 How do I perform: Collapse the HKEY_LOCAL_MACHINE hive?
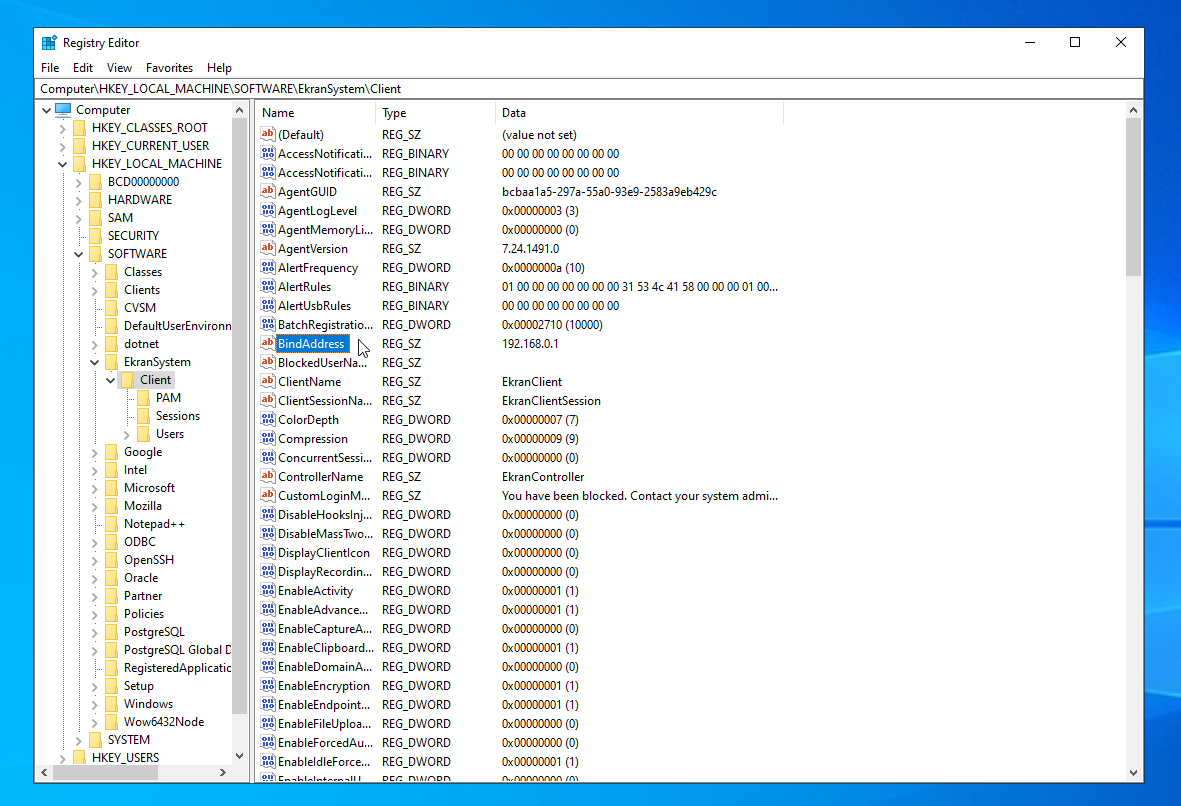(63, 164)
